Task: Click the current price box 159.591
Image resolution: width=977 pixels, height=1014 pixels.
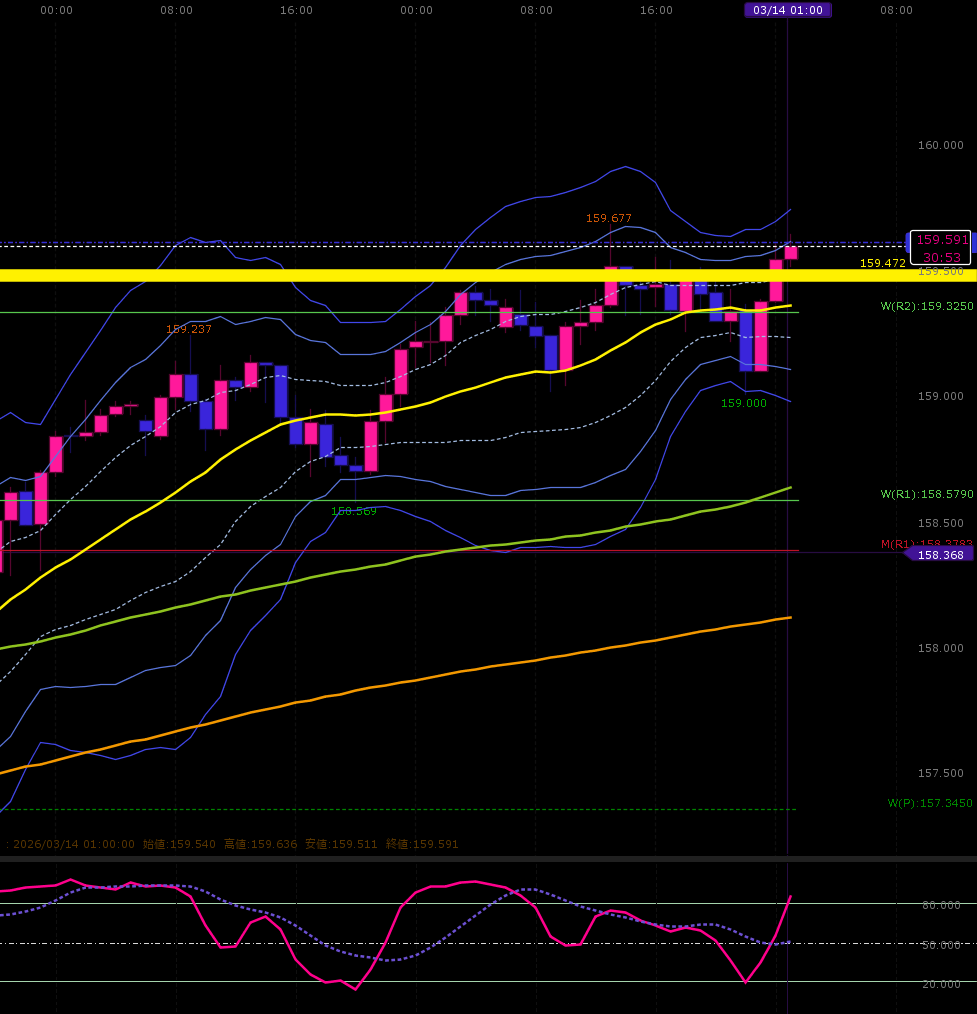Action: [940, 240]
